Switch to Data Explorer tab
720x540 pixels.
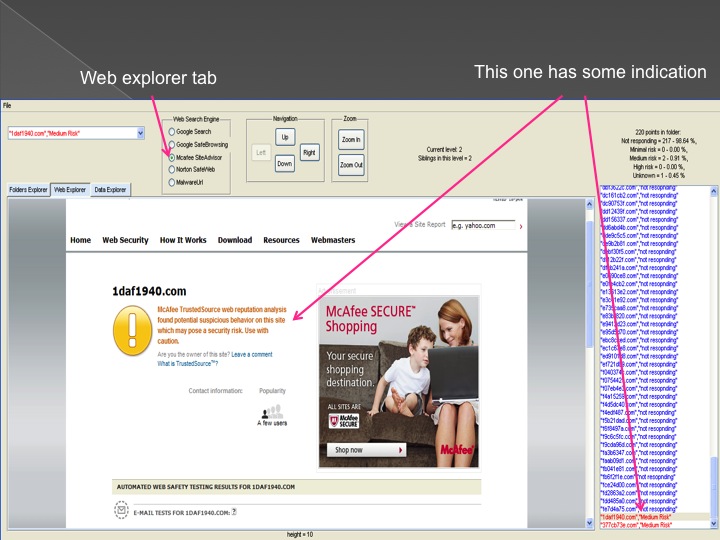click(x=110, y=190)
